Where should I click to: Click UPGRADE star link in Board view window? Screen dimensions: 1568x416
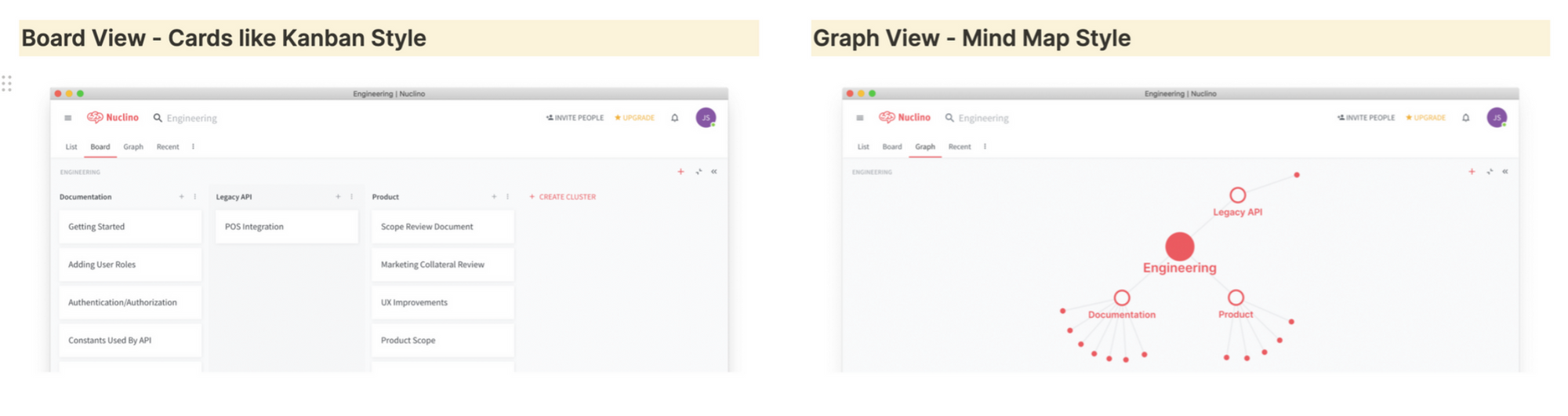[x=634, y=118]
